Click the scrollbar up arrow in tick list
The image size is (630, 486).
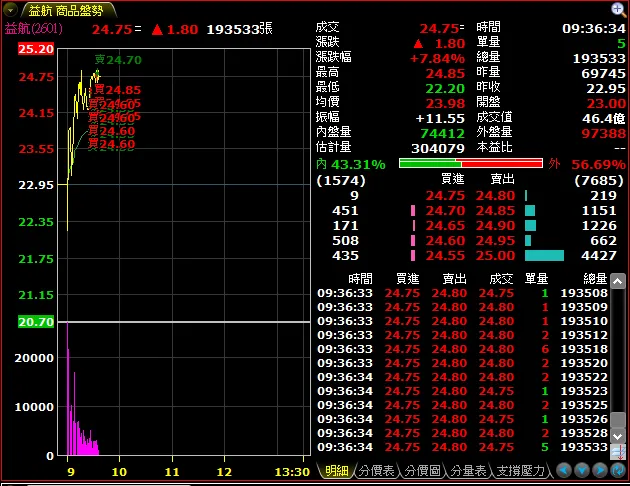[618, 281]
